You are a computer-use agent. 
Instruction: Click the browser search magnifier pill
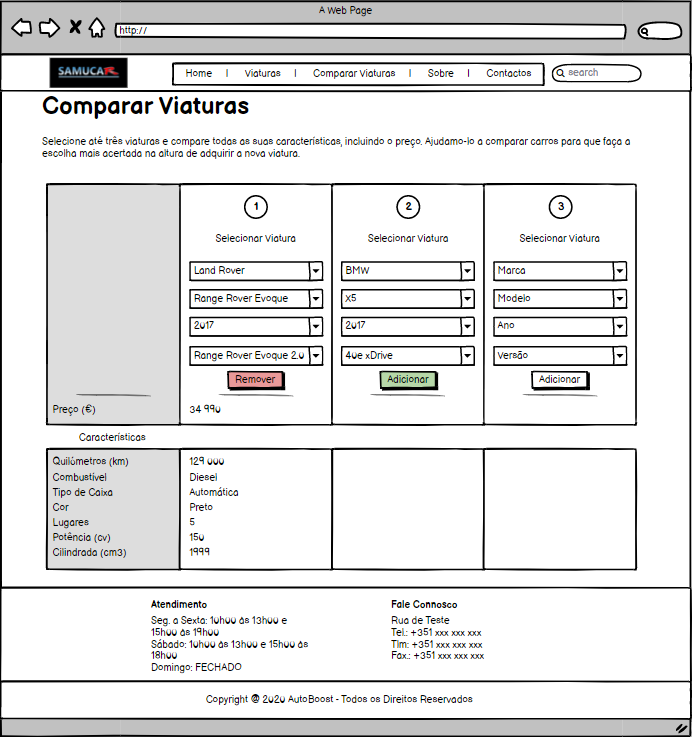(659, 31)
